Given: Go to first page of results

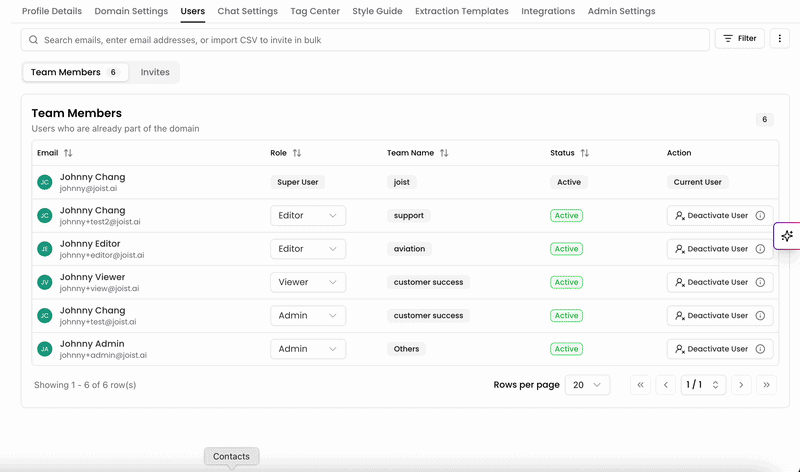Looking at the screenshot, I should (x=640, y=385).
